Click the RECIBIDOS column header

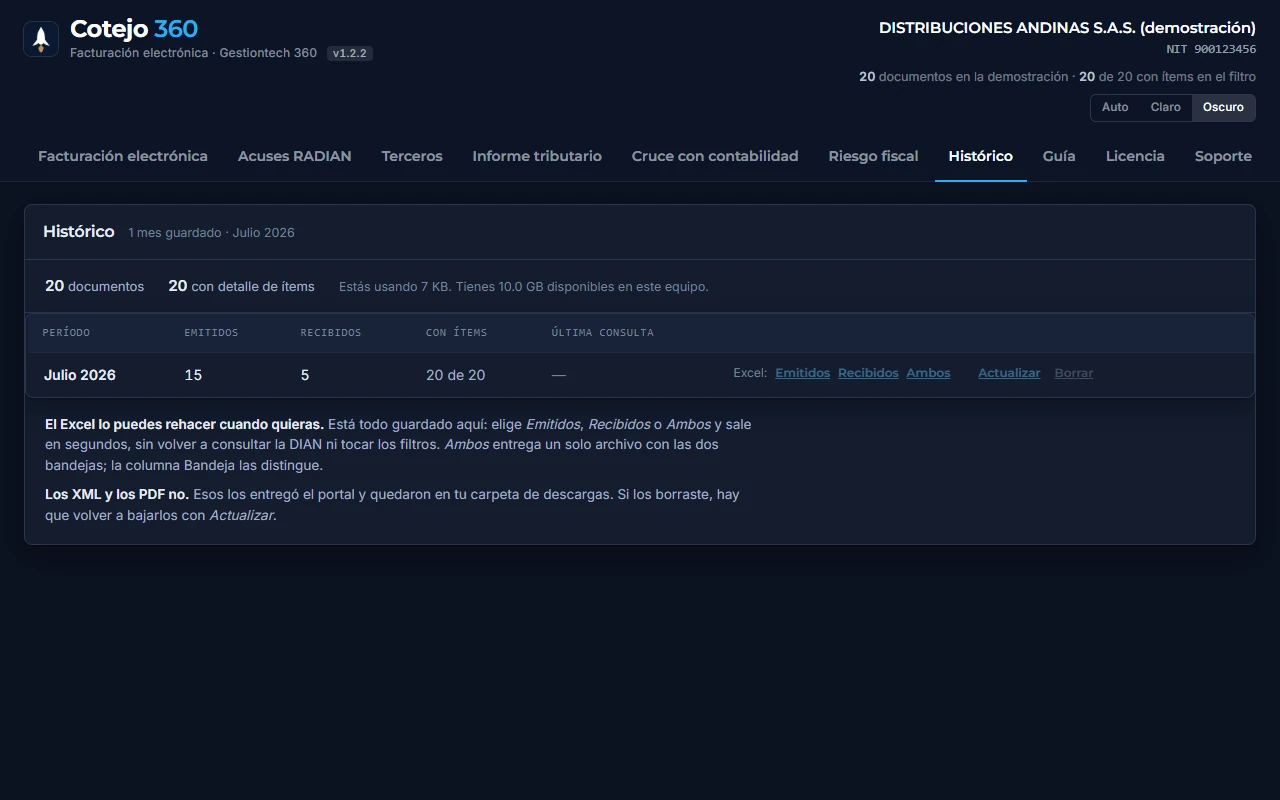tap(331, 332)
